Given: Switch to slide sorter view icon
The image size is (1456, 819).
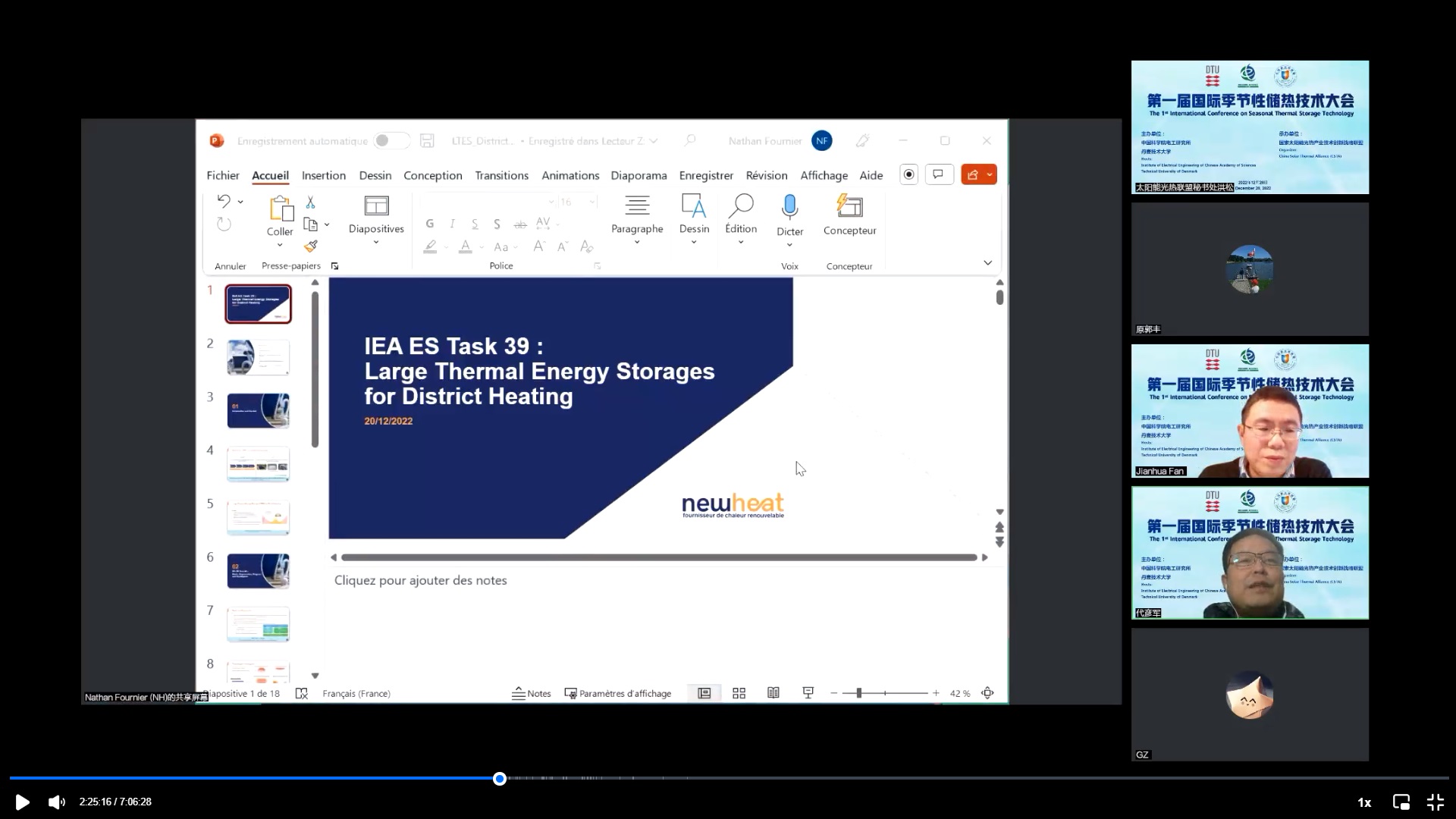Looking at the screenshot, I should pyautogui.click(x=739, y=693).
